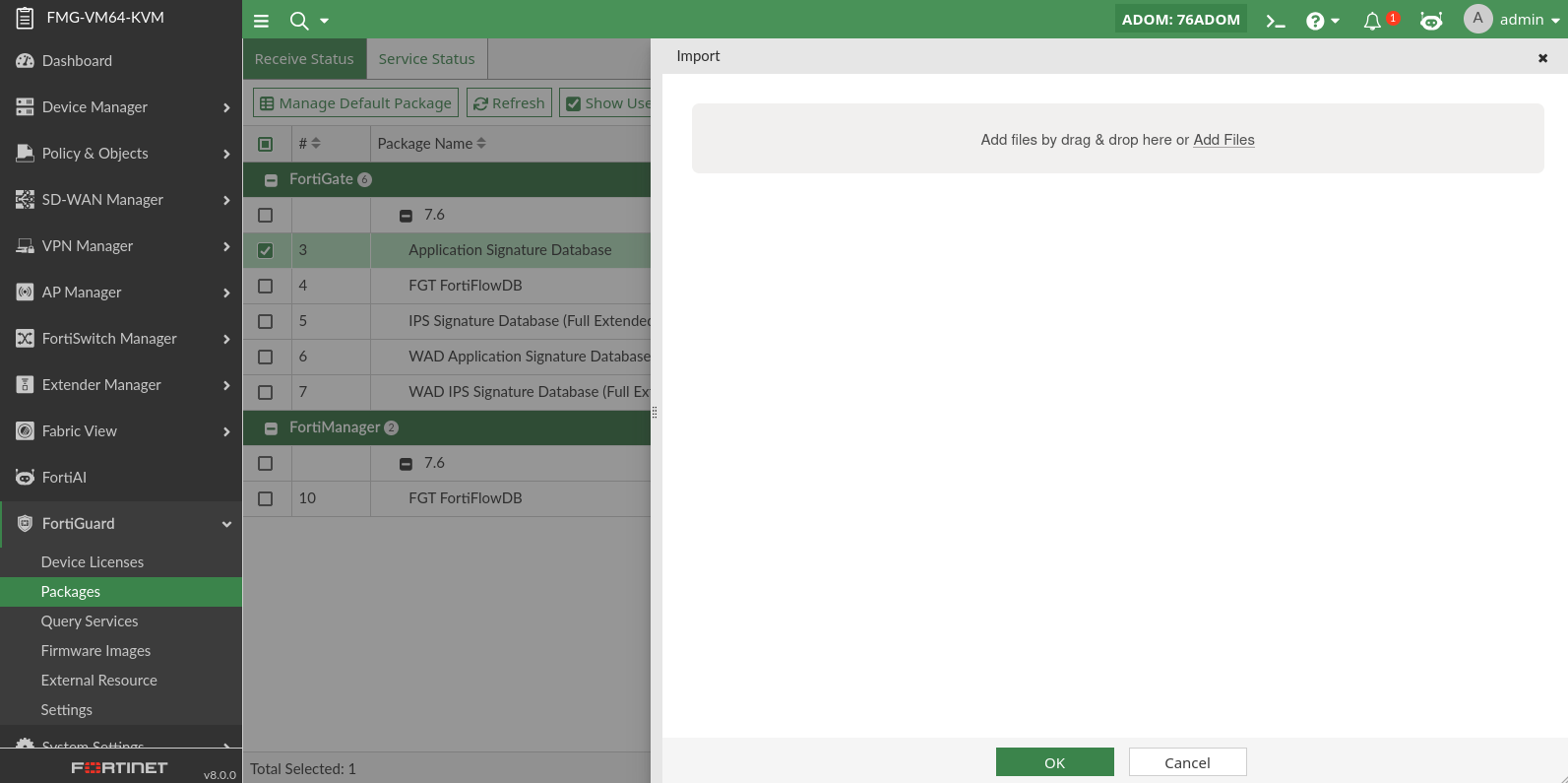Check the row 10 FGT FortiFlowDB checkbox
1568x783 pixels.
tap(266, 498)
